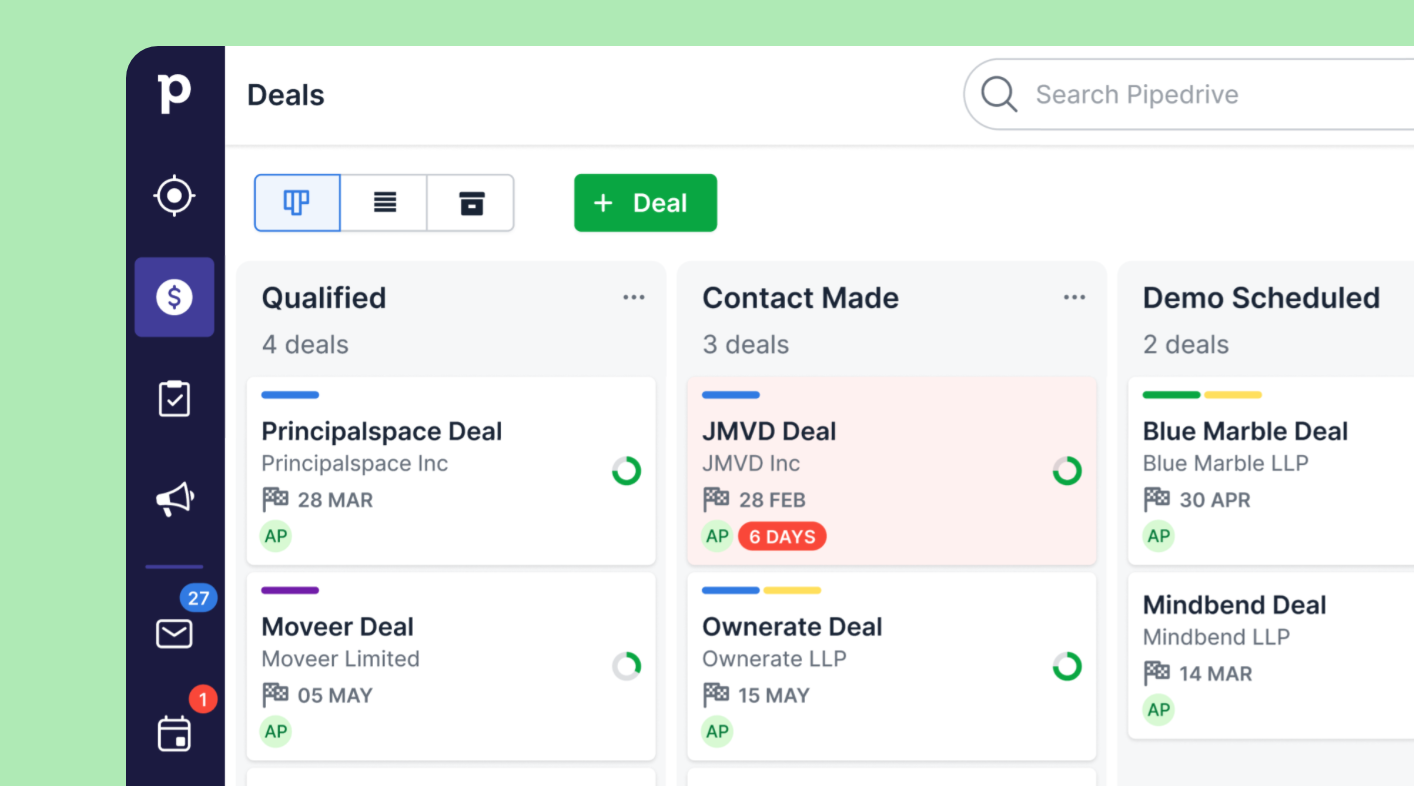Click the Principalspace Deal progress ring
Viewport: 1416px width, 790px height.
point(627,471)
